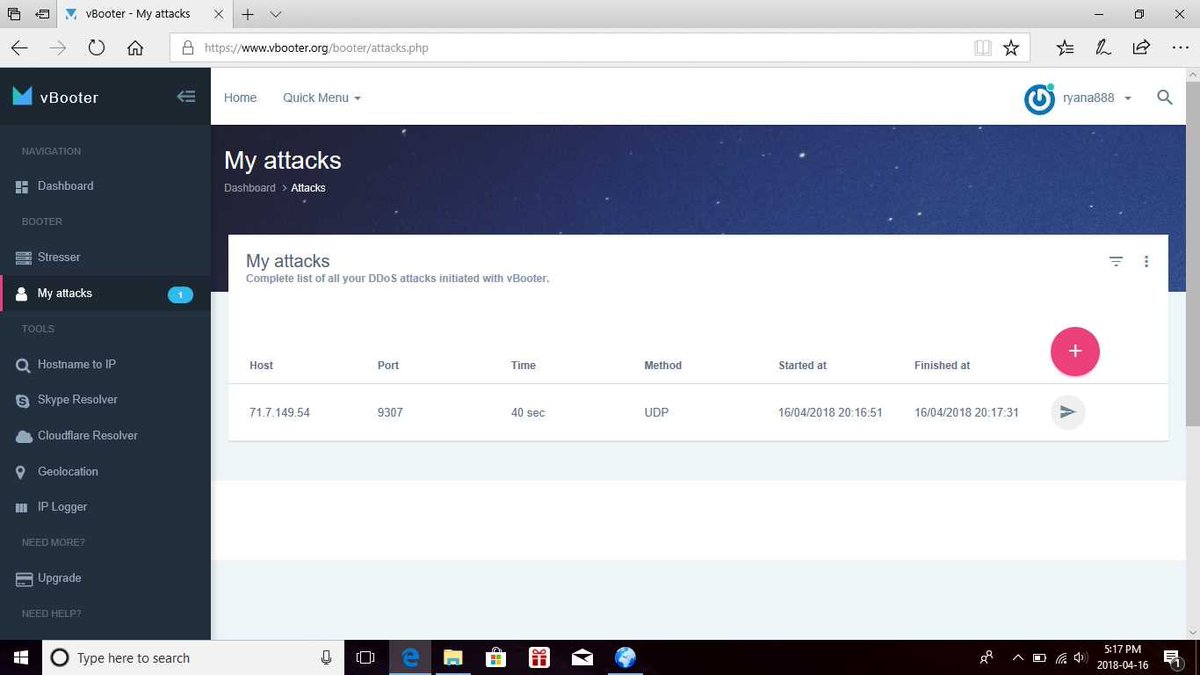Add a new attack with plus button
Screen dimensions: 1200x675
tap(1075, 351)
